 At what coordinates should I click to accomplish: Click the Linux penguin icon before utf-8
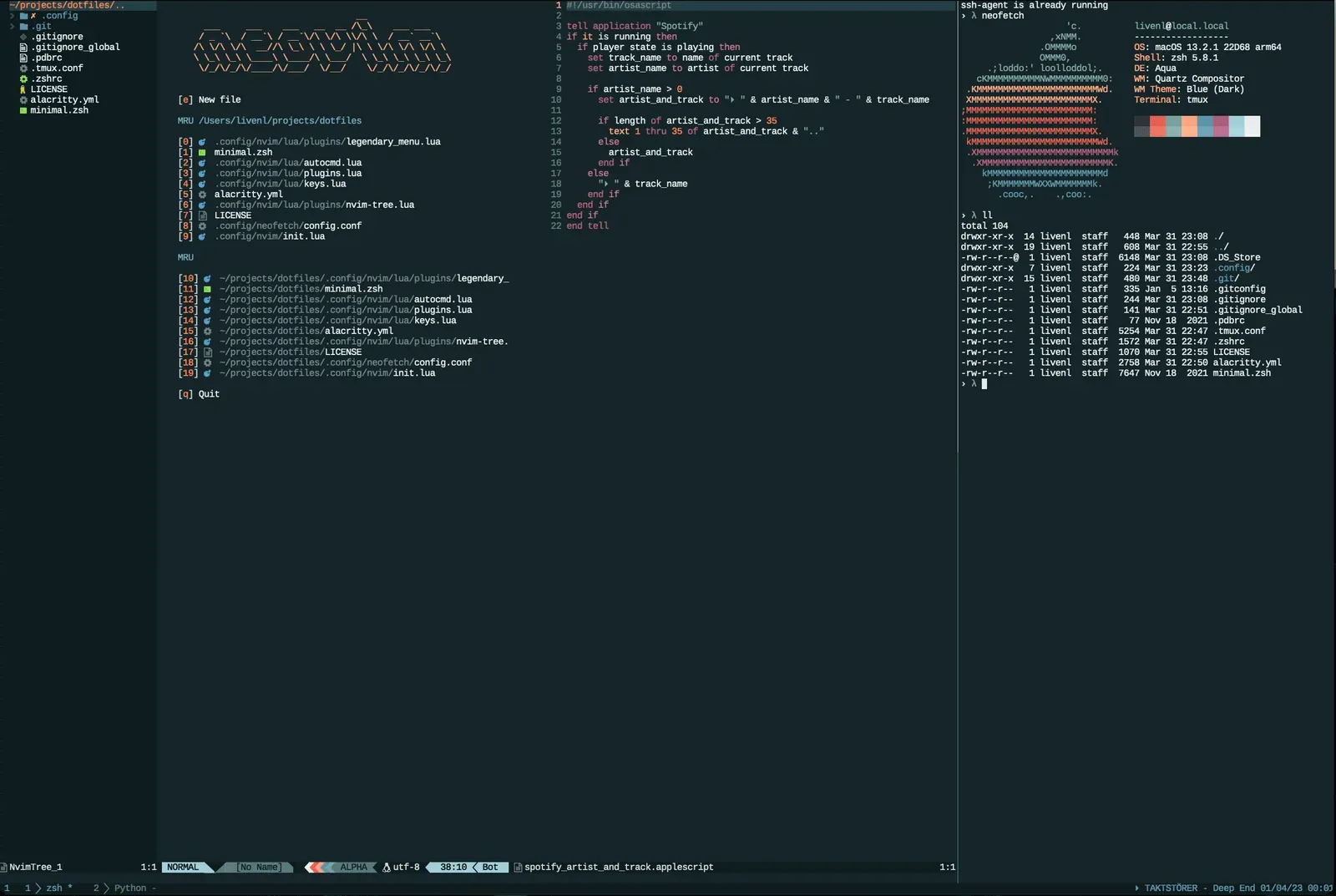tap(387, 868)
